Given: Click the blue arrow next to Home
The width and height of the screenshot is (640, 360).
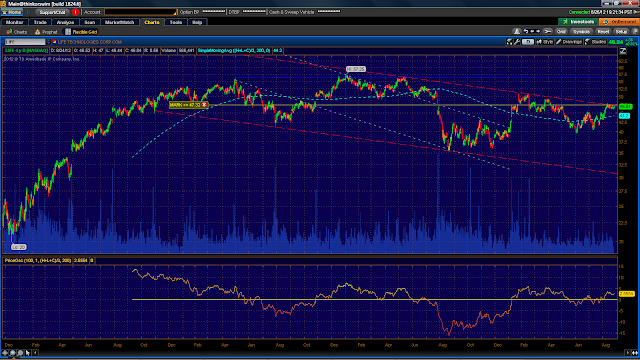Looking at the screenshot, I should click(29, 12).
